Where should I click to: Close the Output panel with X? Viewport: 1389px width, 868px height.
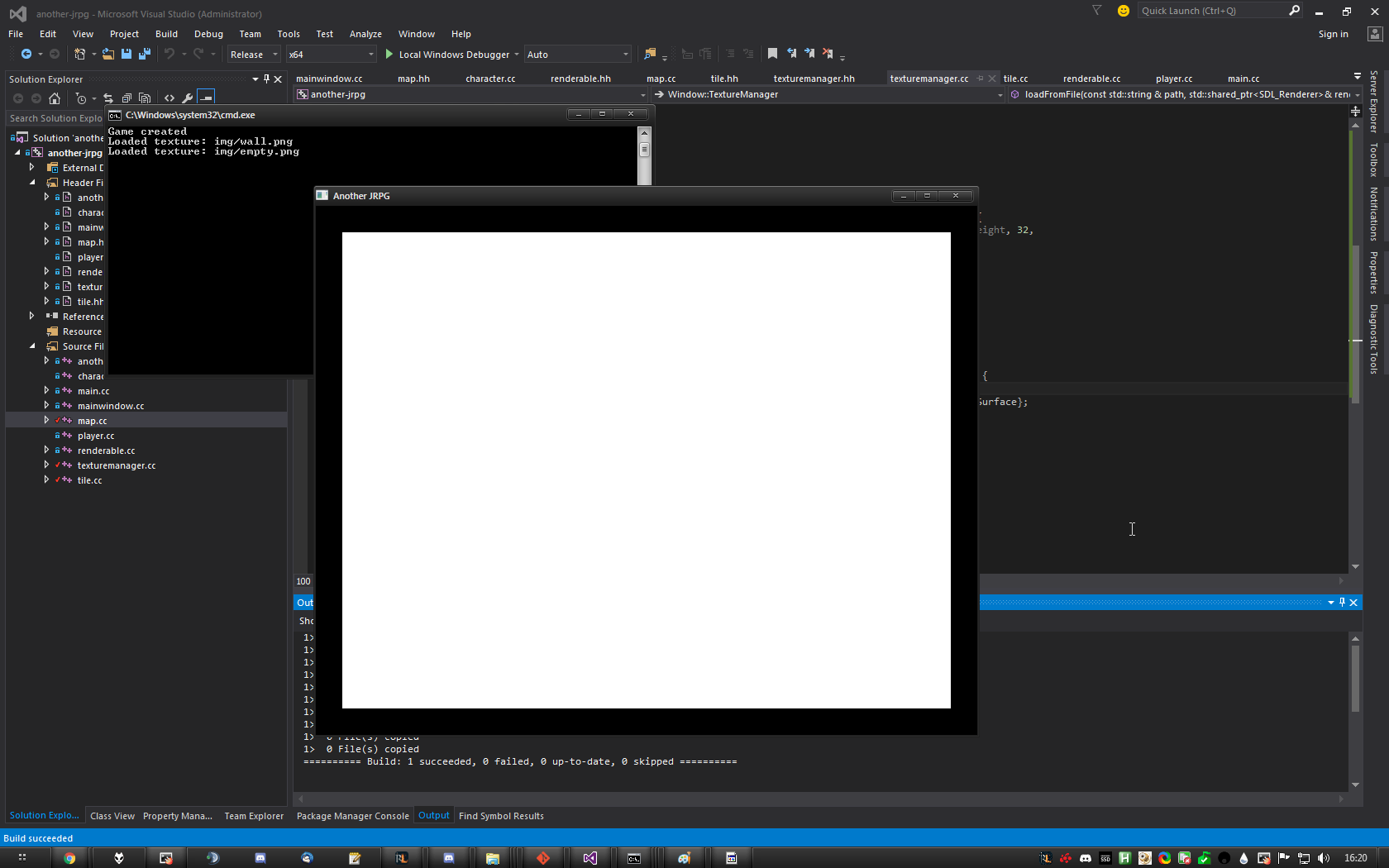(1353, 603)
